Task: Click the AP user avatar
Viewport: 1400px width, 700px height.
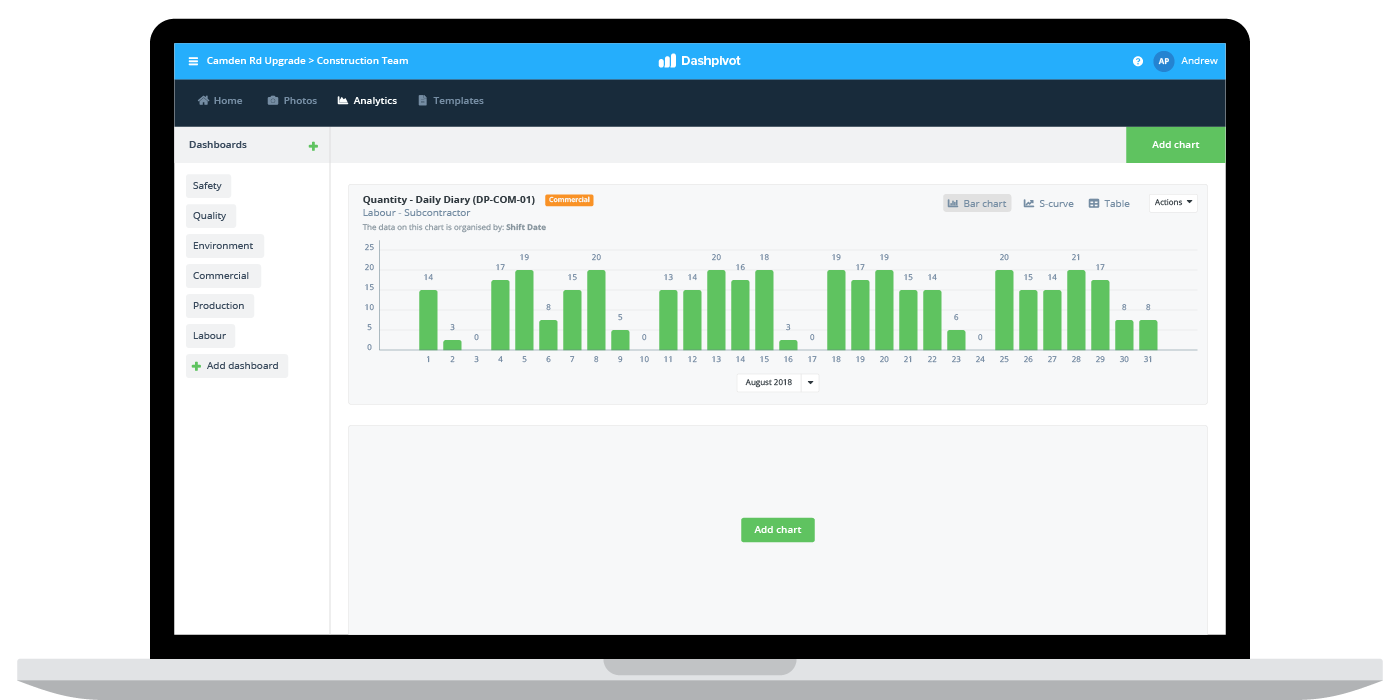Action: coord(1163,61)
